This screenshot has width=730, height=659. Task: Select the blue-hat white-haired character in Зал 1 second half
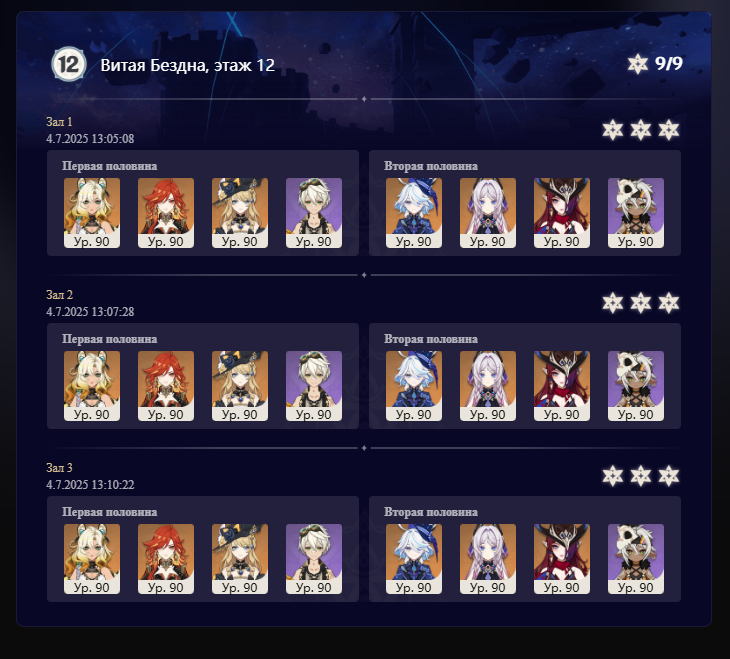click(x=414, y=213)
